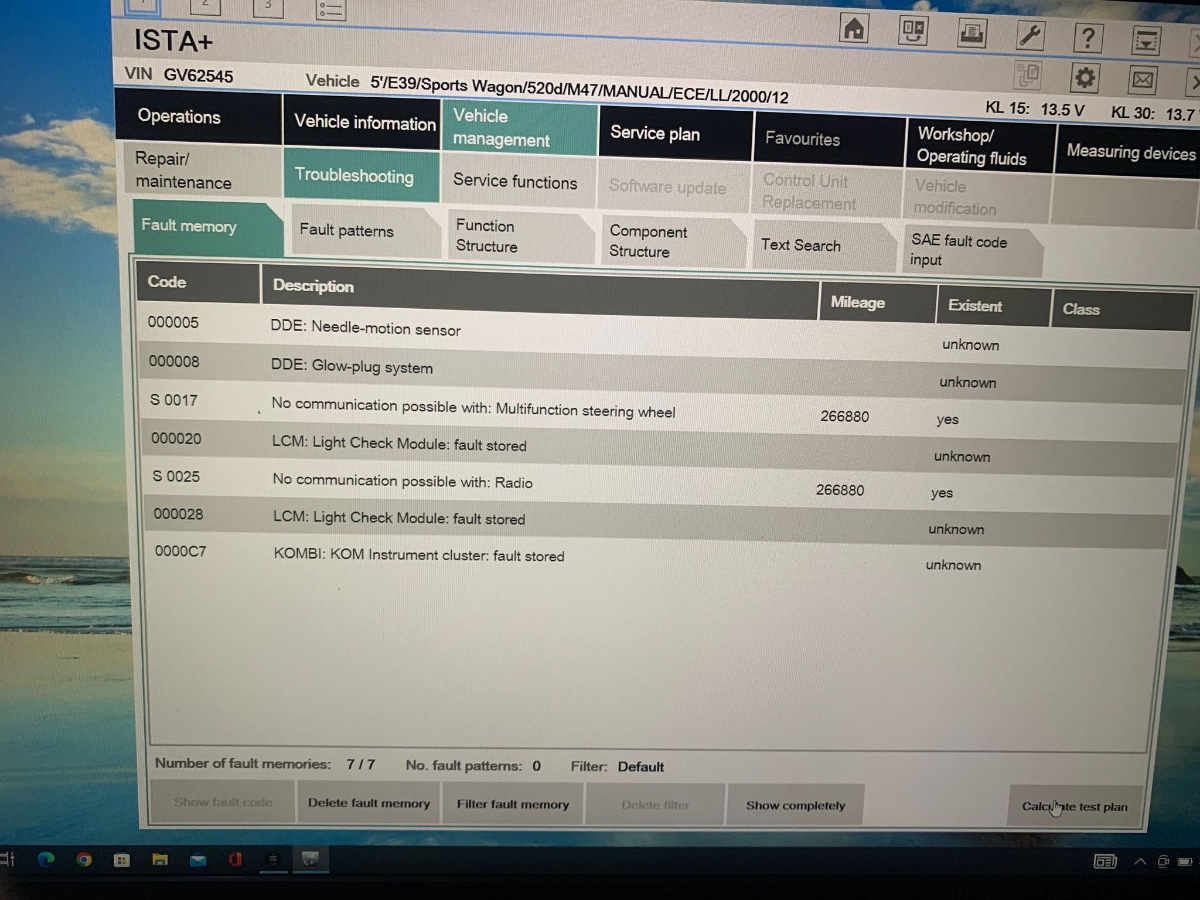Click the gear settings icon

(1084, 78)
